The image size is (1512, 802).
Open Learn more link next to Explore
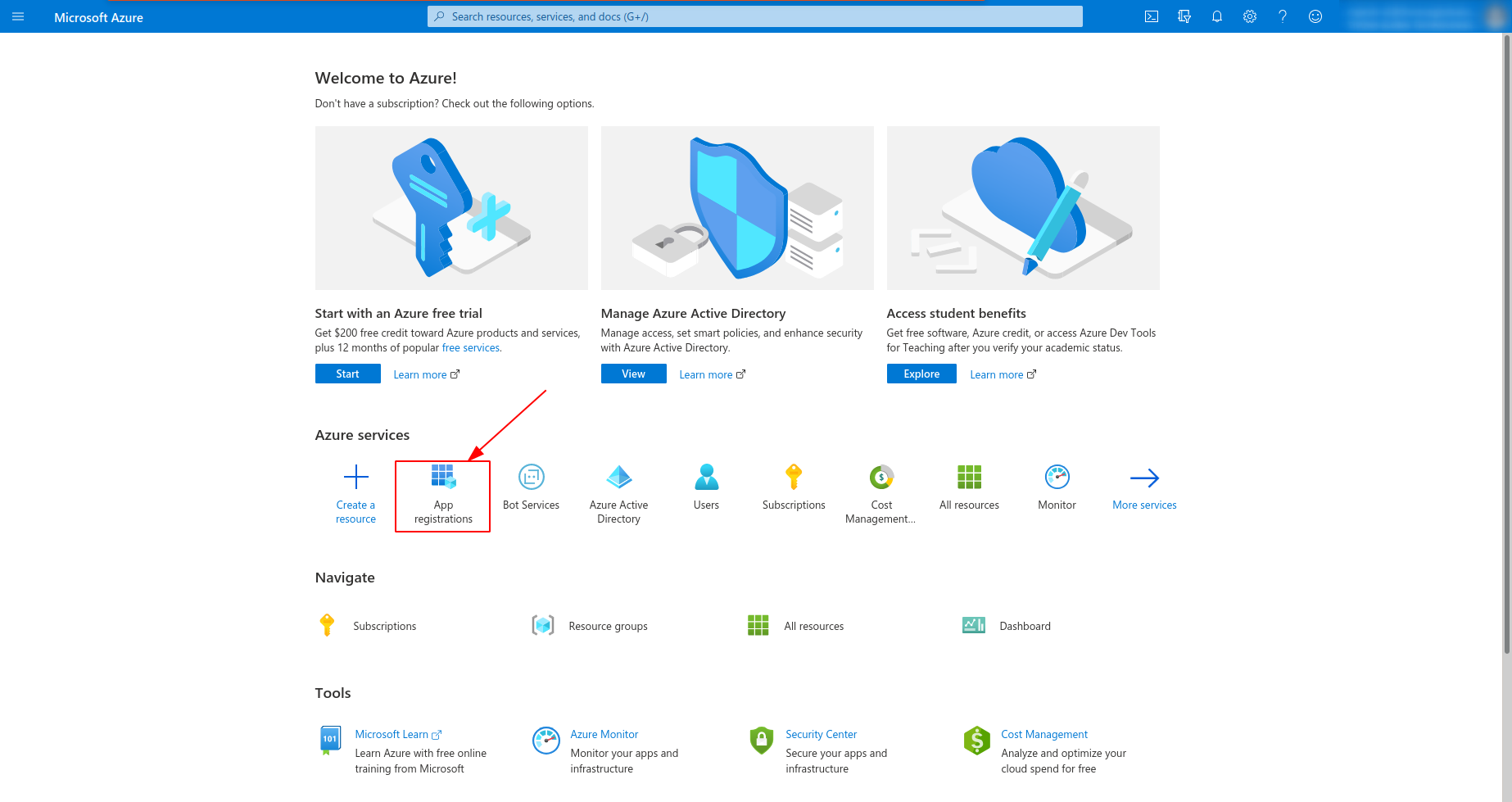click(1003, 374)
